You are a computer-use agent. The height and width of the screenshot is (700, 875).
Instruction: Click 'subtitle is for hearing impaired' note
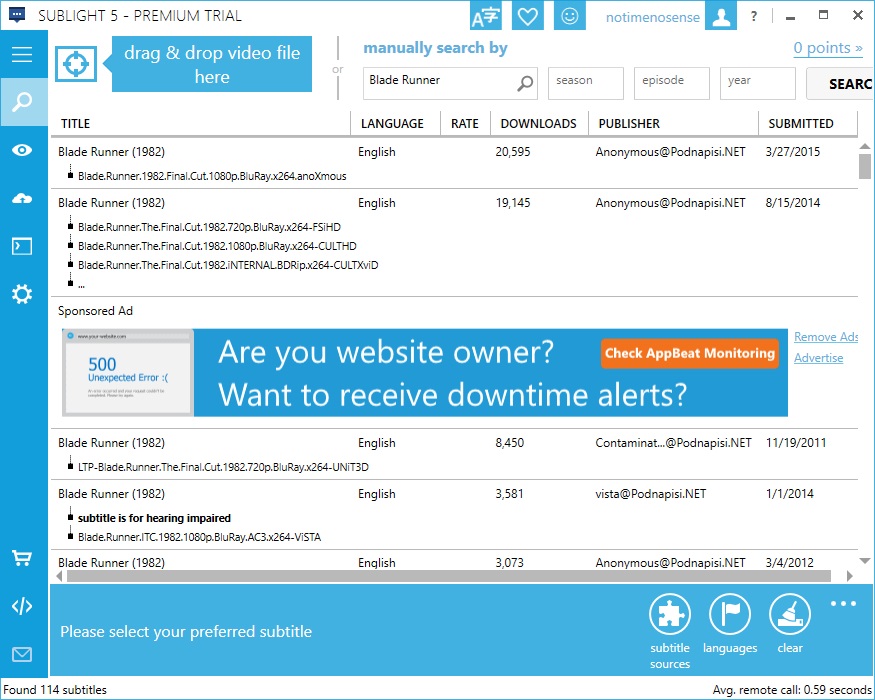[154, 518]
